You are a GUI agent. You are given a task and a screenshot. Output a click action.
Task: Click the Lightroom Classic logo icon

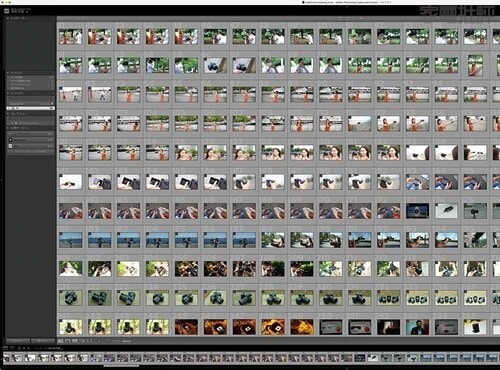point(7,11)
